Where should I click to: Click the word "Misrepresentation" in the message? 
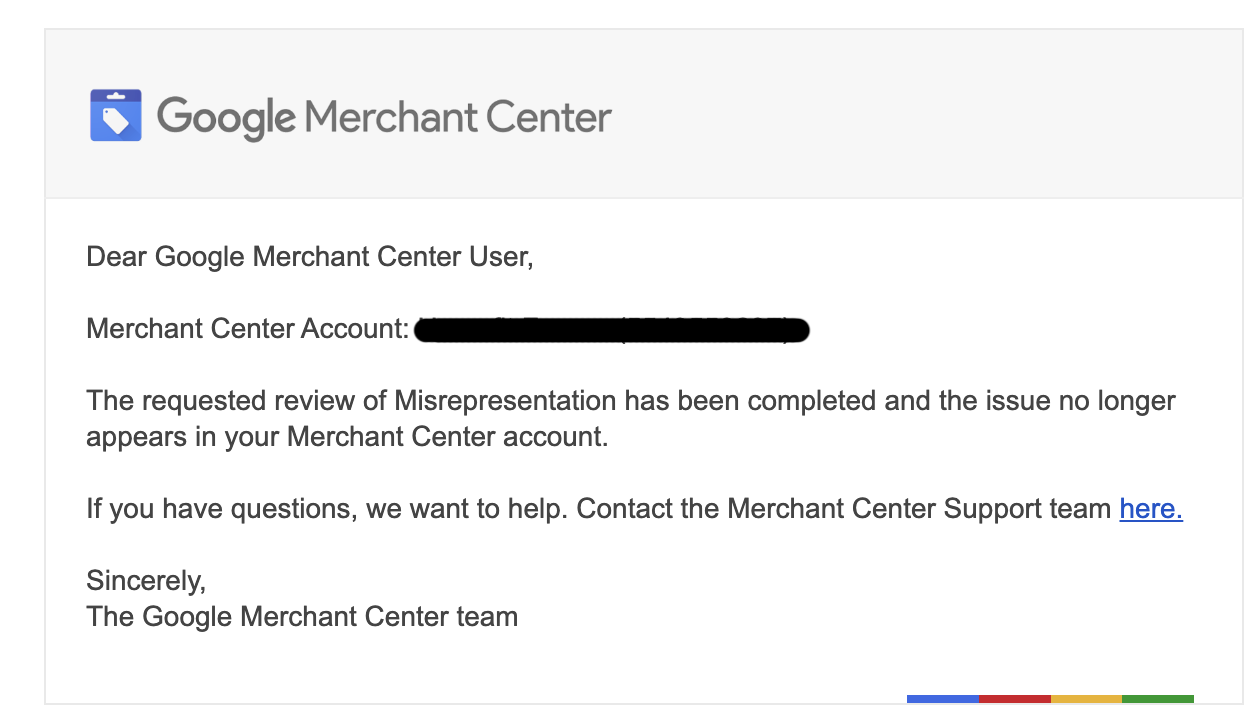coord(505,401)
